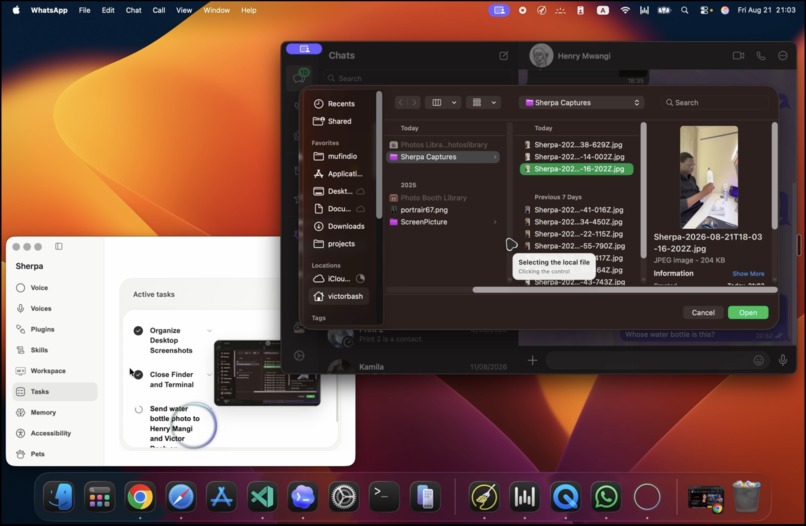Launch Safari from the Dock
This screenshot has width=806, height=526.
click(180, 497)
